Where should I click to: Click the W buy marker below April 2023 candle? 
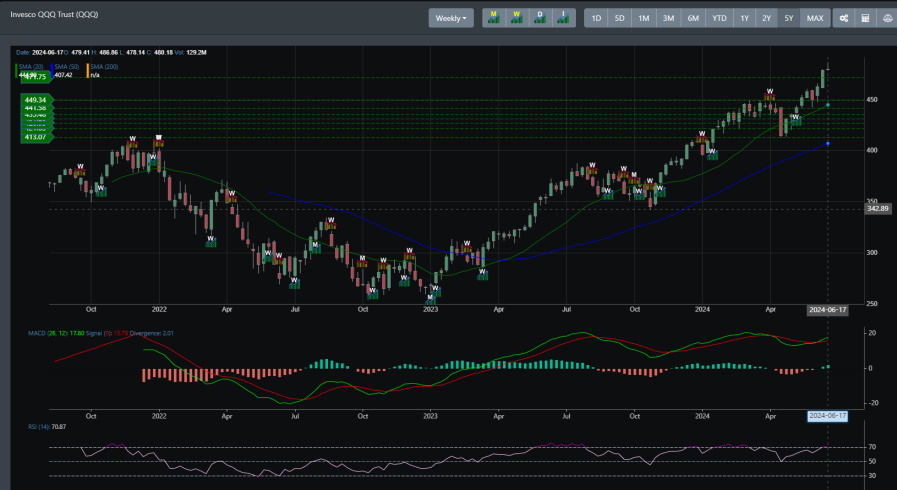(x=482, y=272)
